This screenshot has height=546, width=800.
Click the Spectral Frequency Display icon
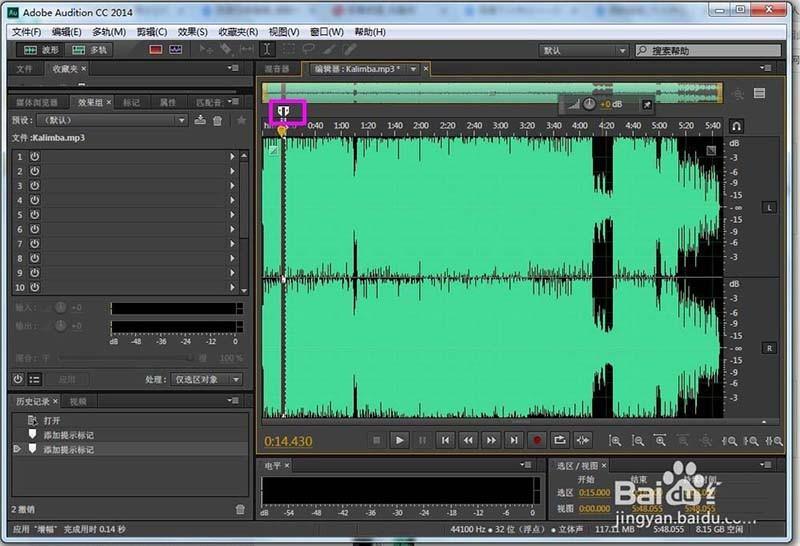pyautogui.click(x=156, y=49)
